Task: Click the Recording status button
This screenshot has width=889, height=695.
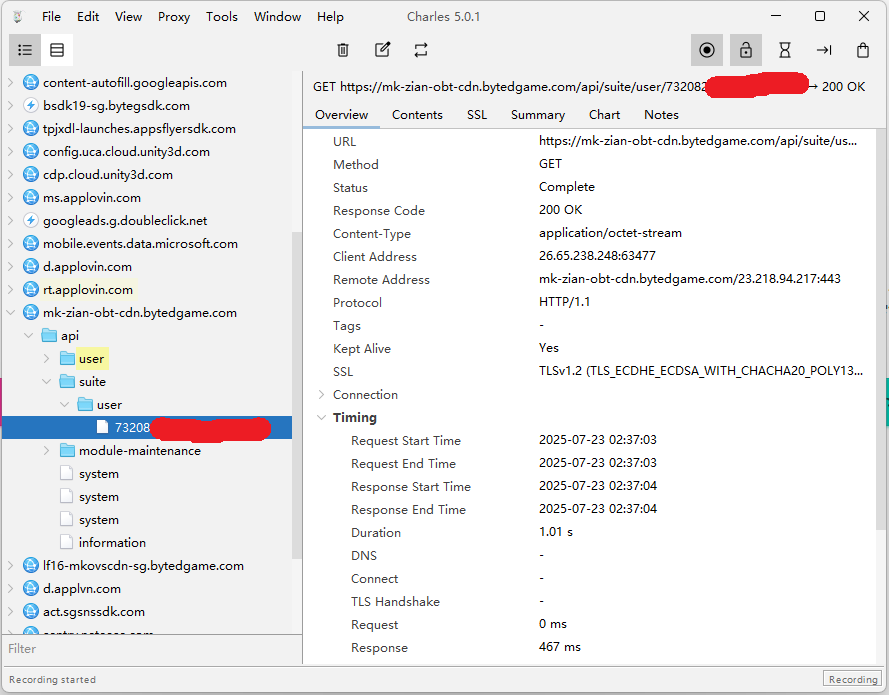Action: tap(852, 679)
